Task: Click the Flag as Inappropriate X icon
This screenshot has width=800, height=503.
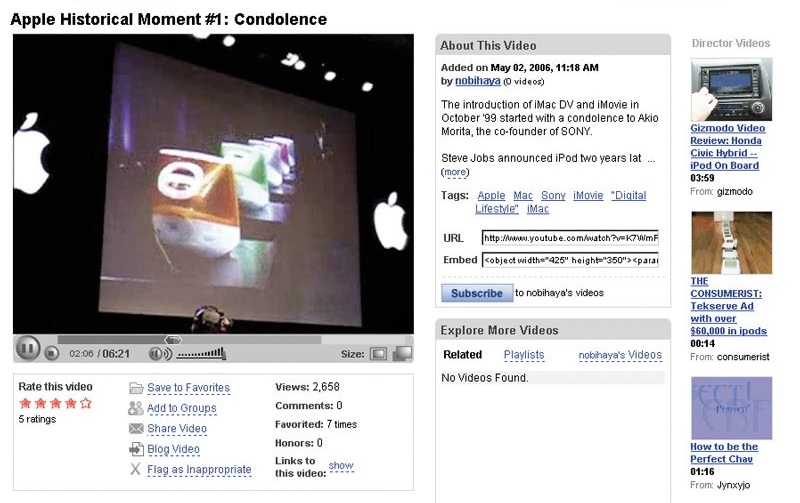Action: click(x=135, y=469)
